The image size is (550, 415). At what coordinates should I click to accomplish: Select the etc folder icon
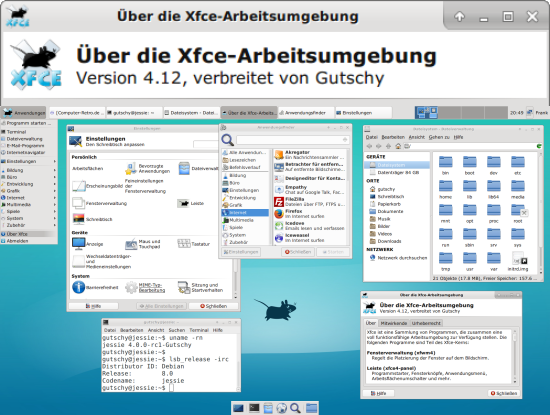pos(518,162)
